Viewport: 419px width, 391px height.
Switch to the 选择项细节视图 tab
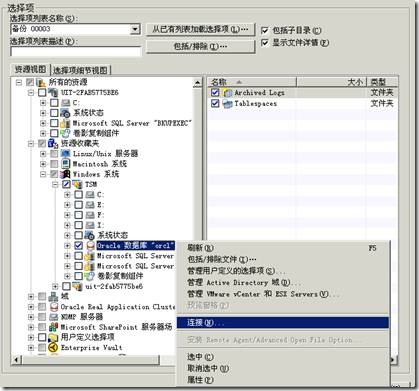[x=81, y=70]
